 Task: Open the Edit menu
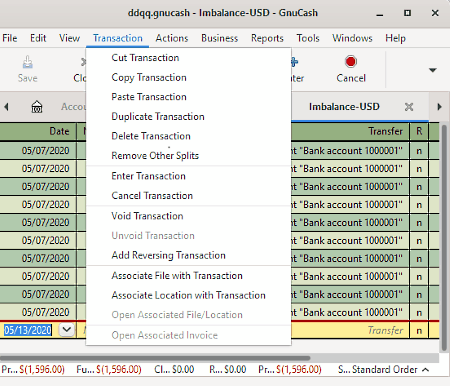pos(38,38)
